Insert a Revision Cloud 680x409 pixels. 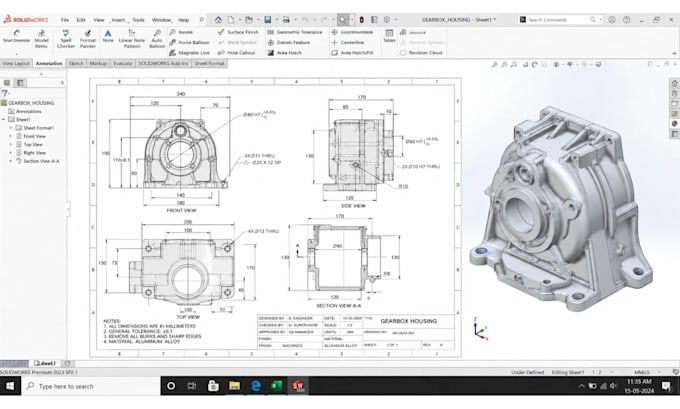click(421, 52)
